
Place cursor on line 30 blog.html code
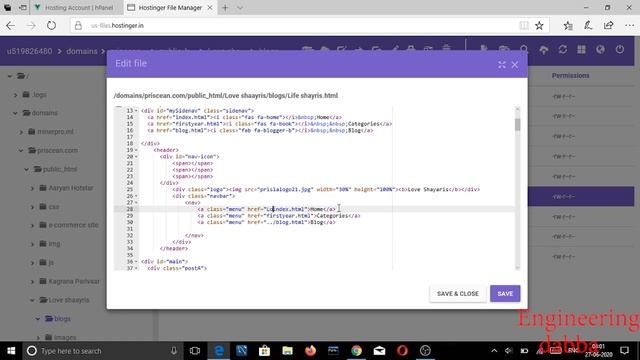pyautogui.click(x=266, y=222)
